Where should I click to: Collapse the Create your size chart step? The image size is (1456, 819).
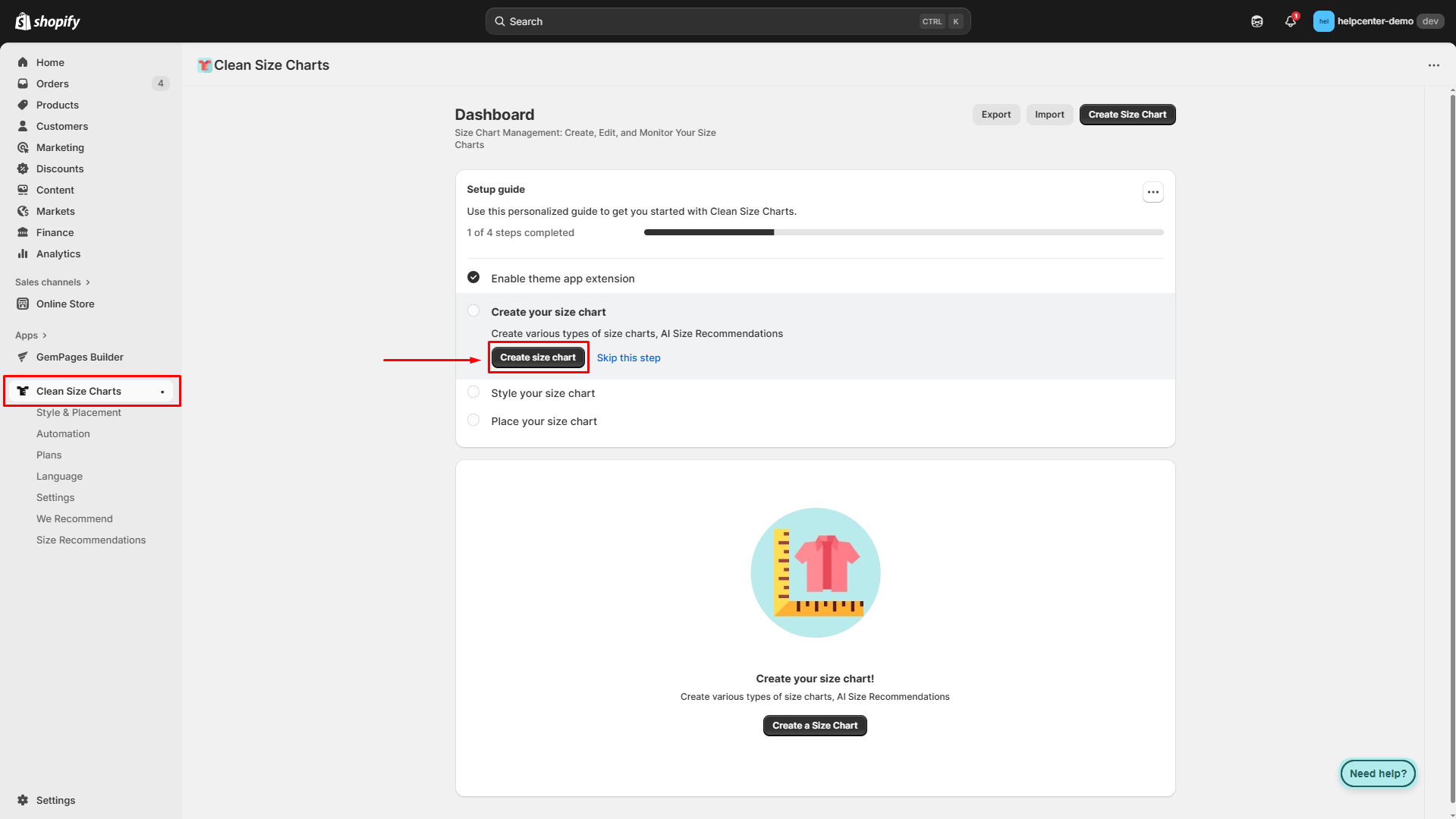[549, 312]
